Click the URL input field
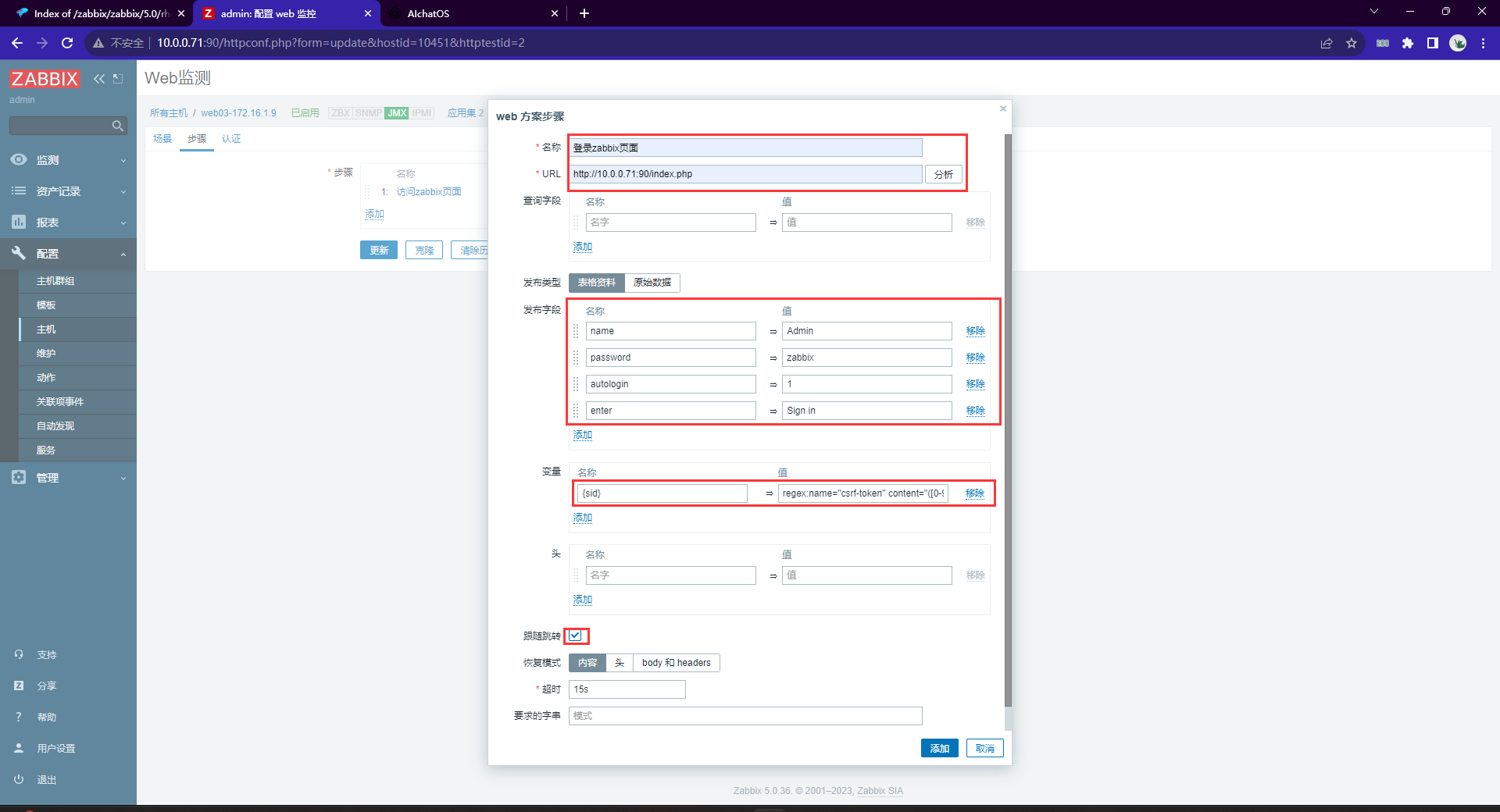 [x=745, y=174]
